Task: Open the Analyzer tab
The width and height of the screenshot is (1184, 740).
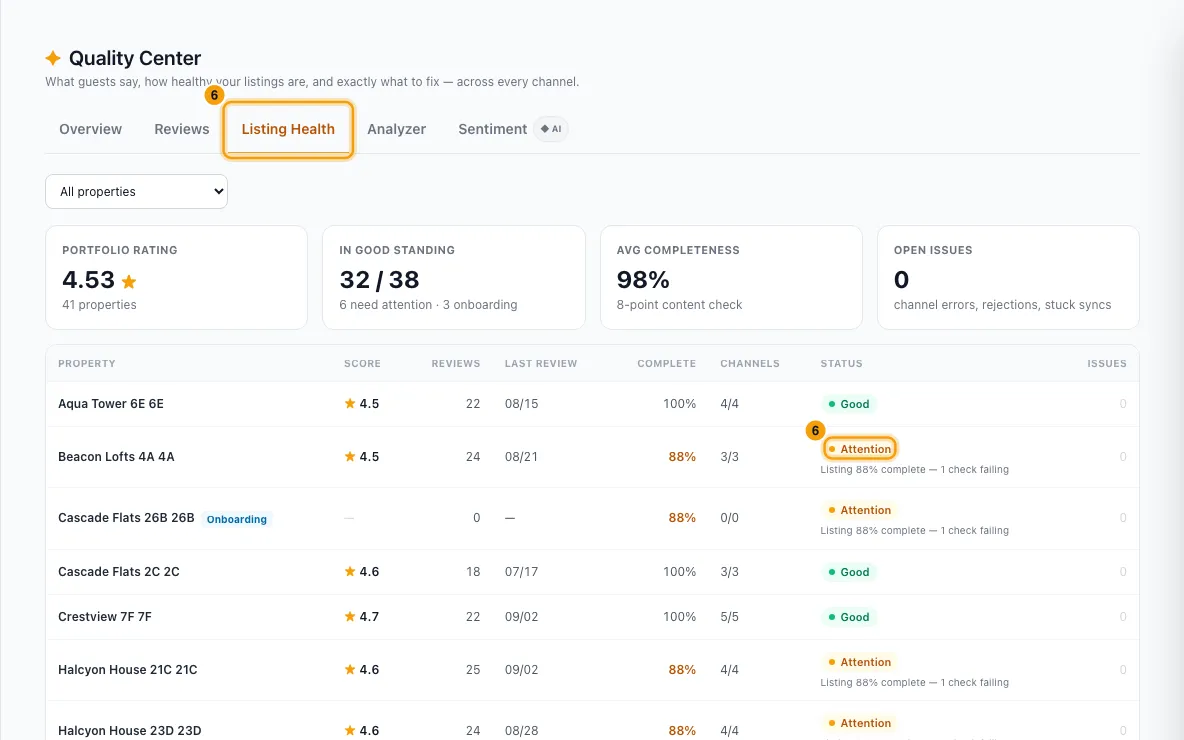Action: pyautogui.click(x=396, y=129)
